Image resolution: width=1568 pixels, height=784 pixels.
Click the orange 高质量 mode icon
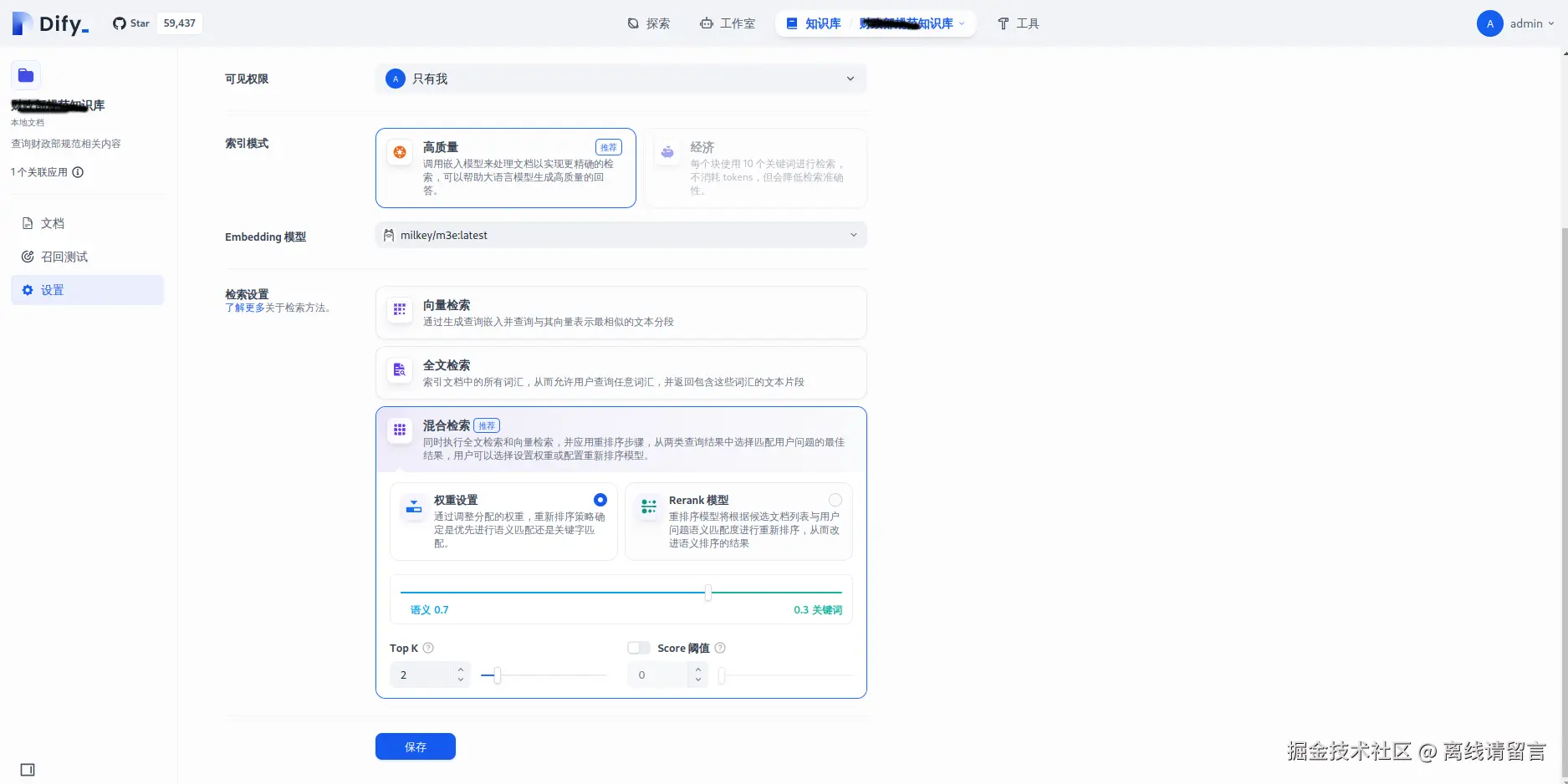[400, 152]
